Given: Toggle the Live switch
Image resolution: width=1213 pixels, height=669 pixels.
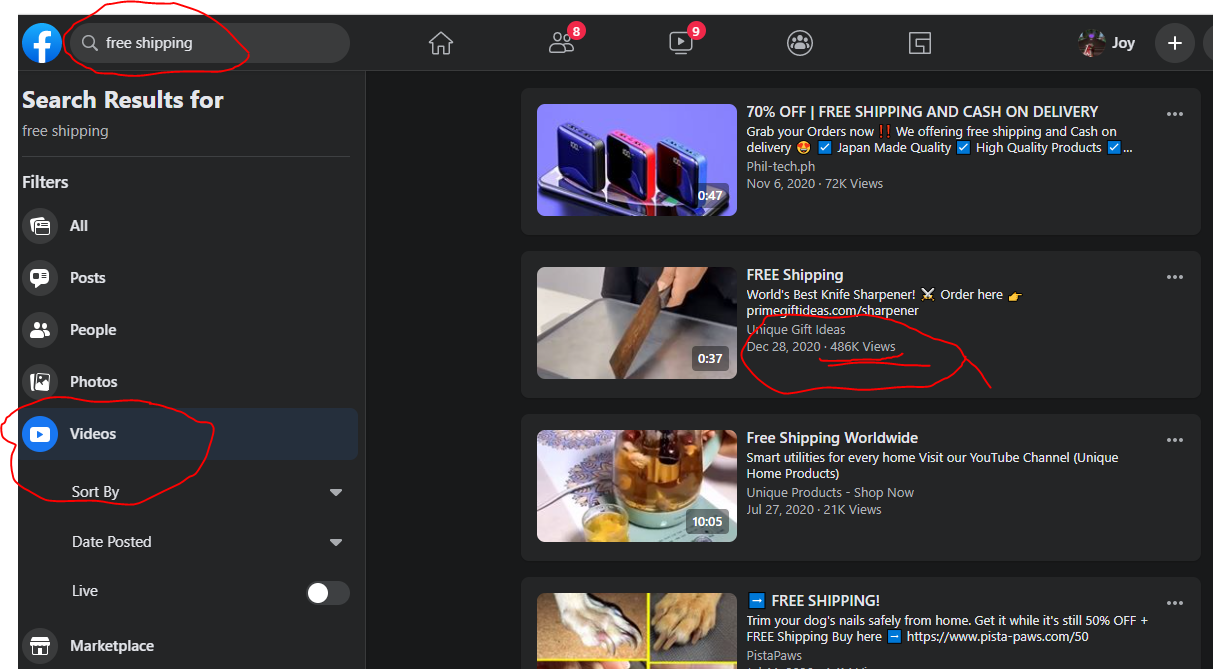Looking at the screenshot, I should tap(327, 592).
